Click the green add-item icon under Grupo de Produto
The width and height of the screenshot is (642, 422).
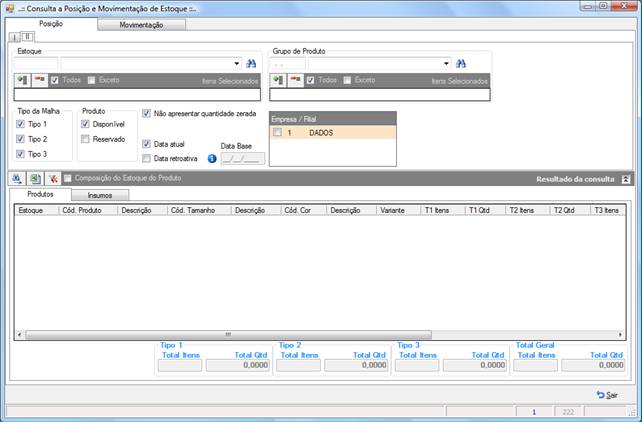click(278, 80)
